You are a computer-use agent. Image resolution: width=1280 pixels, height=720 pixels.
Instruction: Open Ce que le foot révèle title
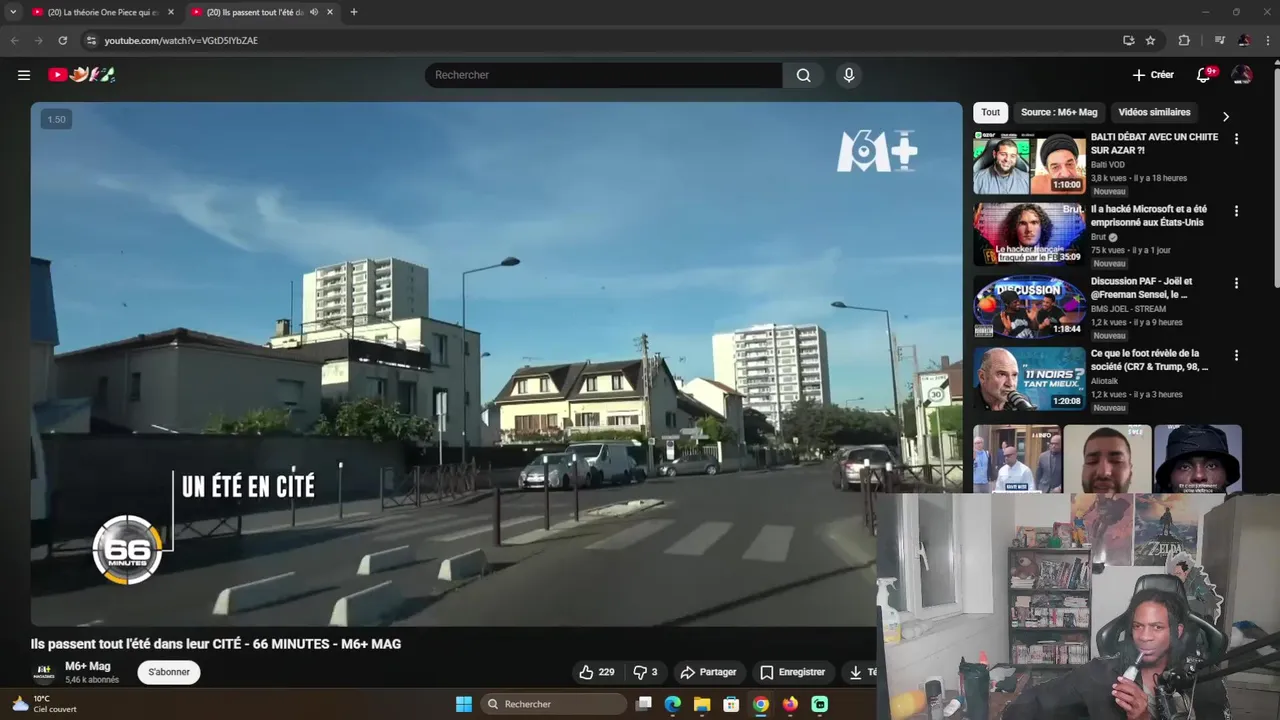click(1149, 359)
